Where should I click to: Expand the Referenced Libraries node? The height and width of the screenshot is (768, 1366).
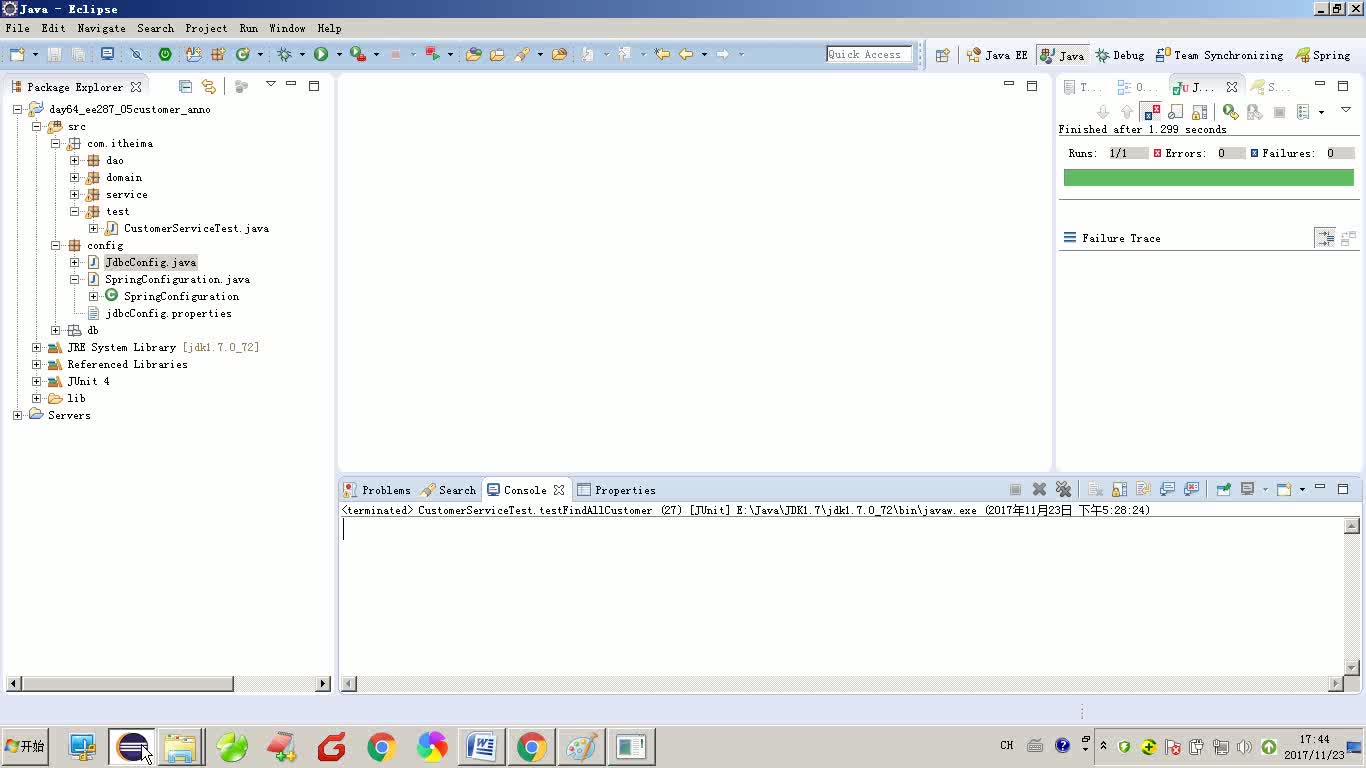36,364
